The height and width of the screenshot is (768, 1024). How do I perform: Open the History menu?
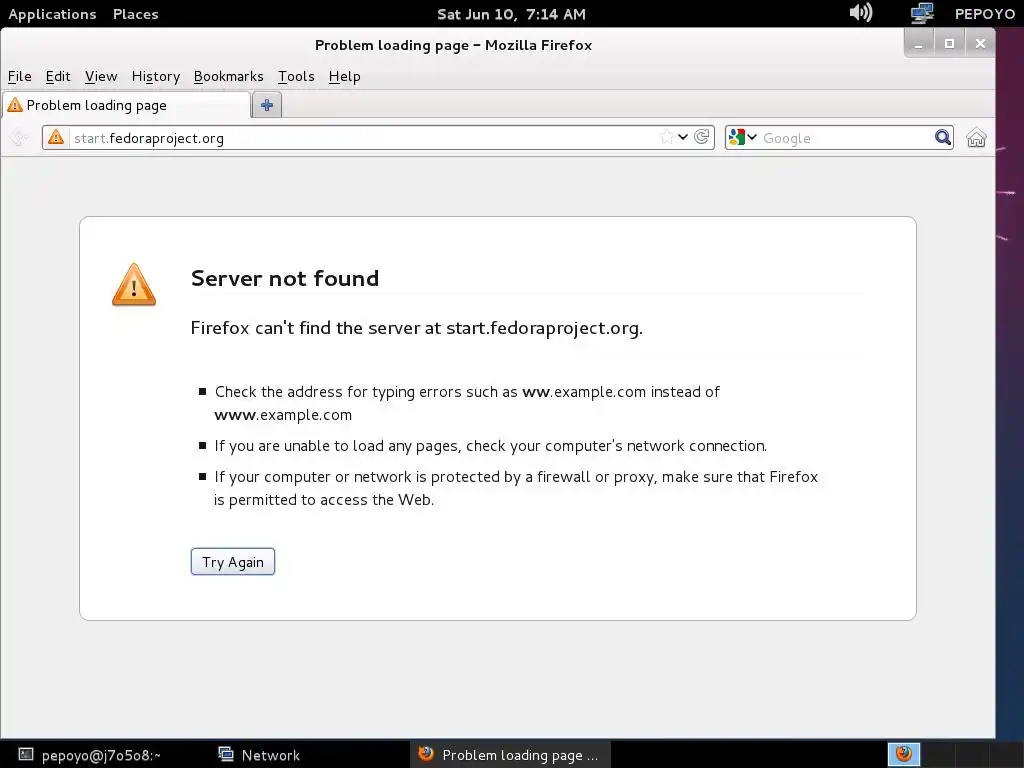155,76
